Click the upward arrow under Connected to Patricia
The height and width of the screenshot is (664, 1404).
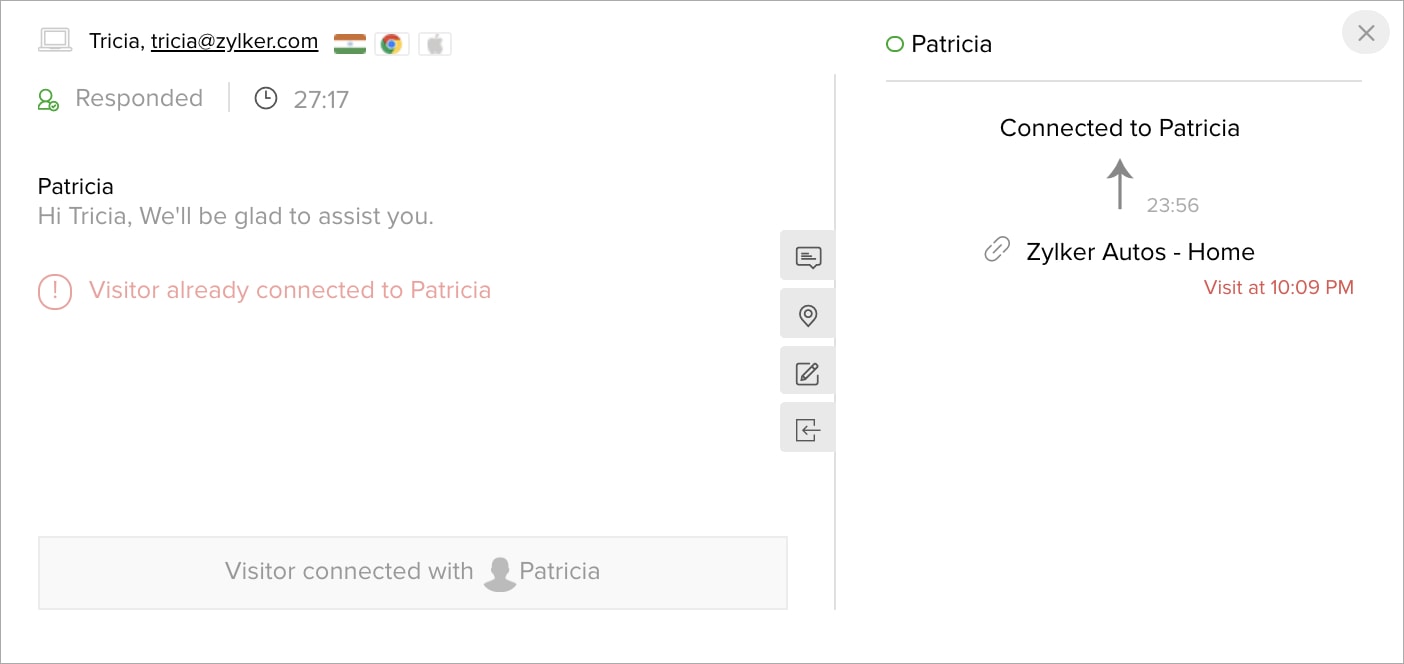click(1120, 183)
